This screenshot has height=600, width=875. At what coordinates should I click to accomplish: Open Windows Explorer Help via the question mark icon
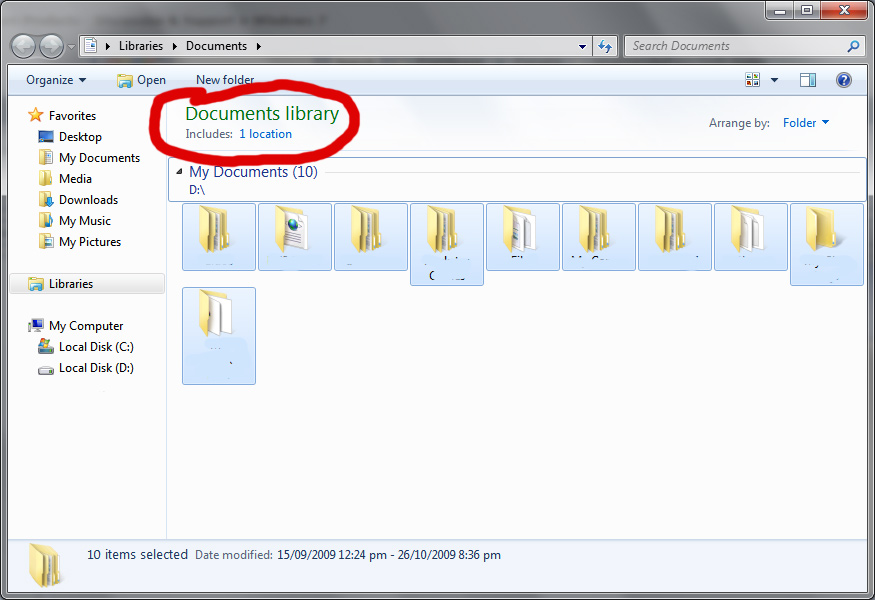coord(843,79)
